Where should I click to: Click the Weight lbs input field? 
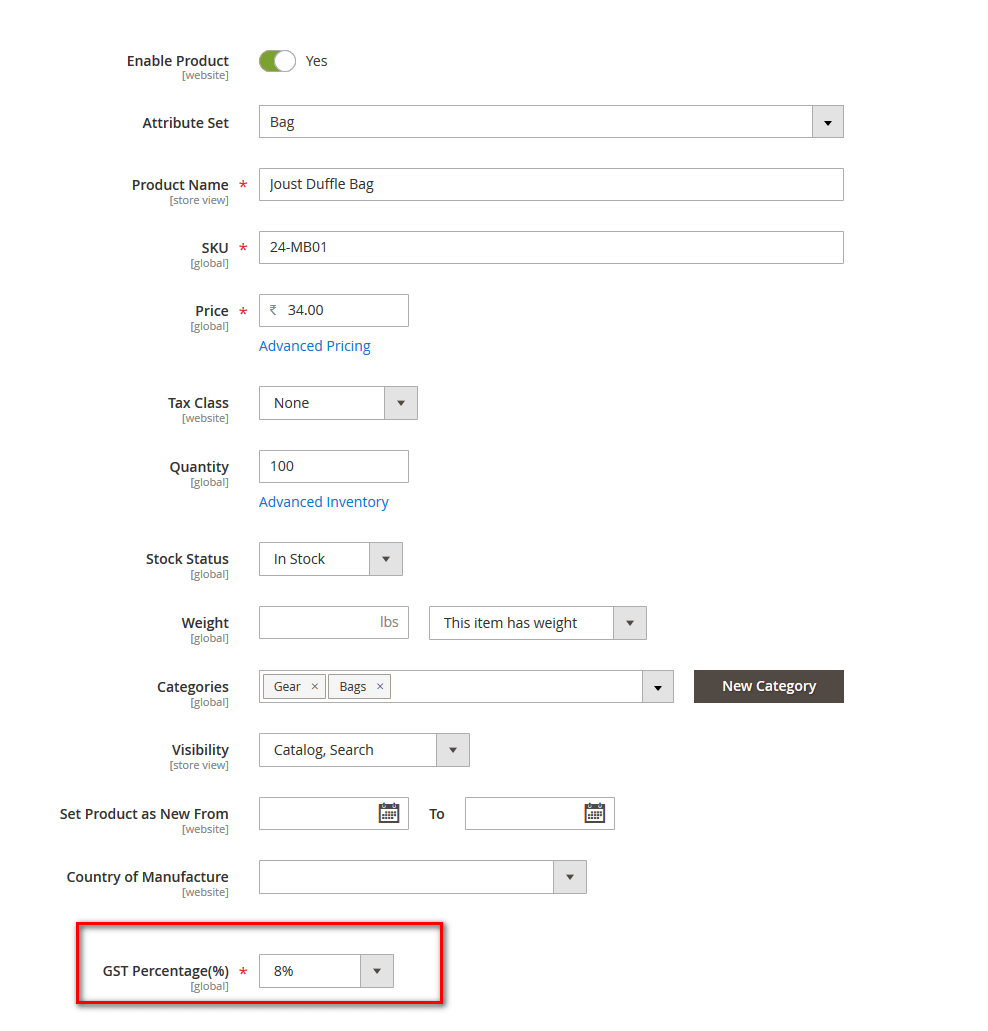tap(333, 623)
